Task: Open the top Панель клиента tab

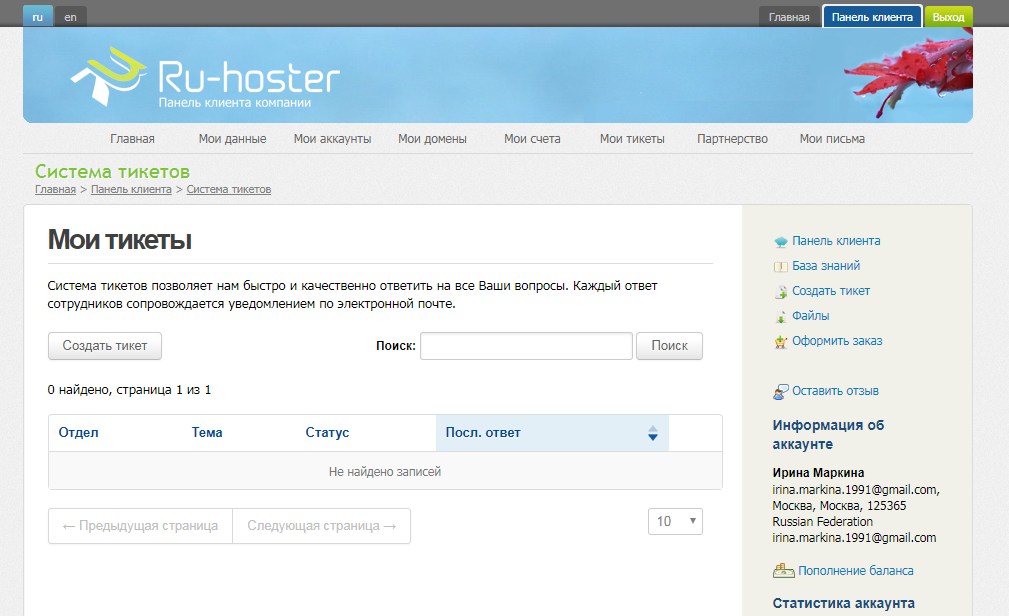Action: click(x=872, y=17)
